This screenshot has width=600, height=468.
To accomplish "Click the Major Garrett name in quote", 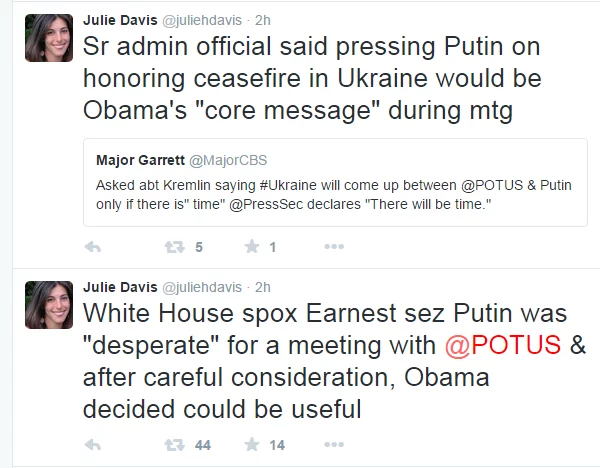I will coord(140,160).
